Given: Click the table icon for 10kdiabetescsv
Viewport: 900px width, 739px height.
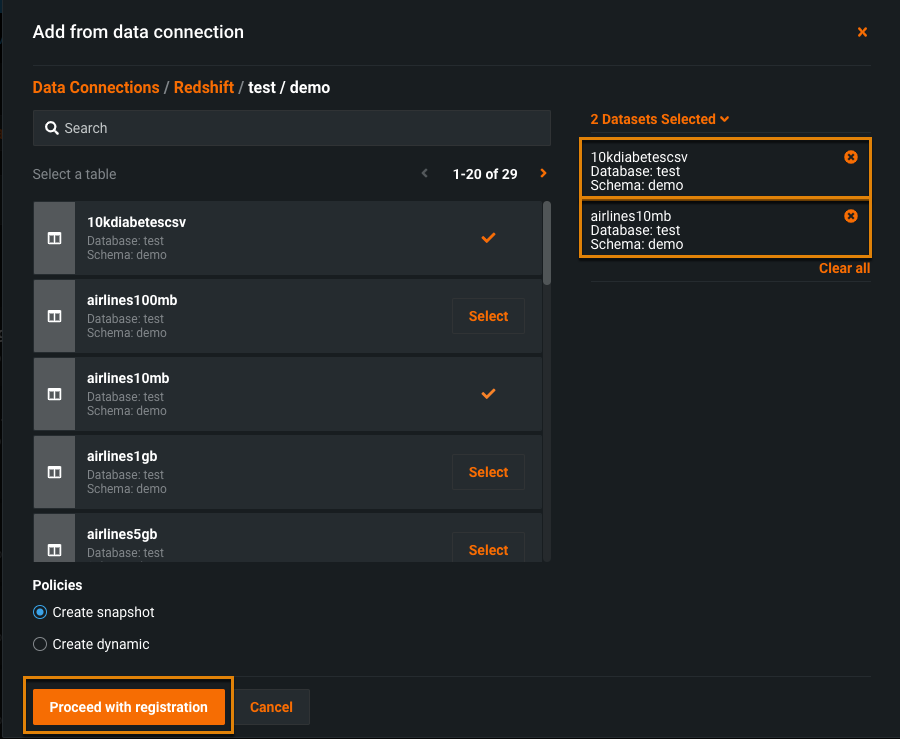Looking at the screenshot, I should tap(54, 238).
